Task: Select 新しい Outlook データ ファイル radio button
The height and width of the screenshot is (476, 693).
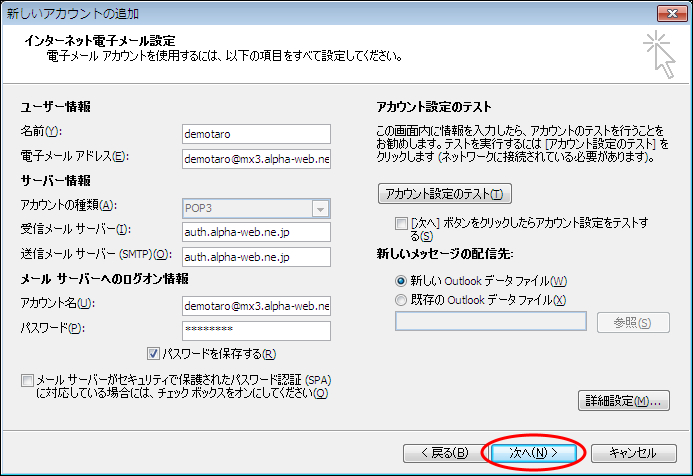Action: [400, 281]
